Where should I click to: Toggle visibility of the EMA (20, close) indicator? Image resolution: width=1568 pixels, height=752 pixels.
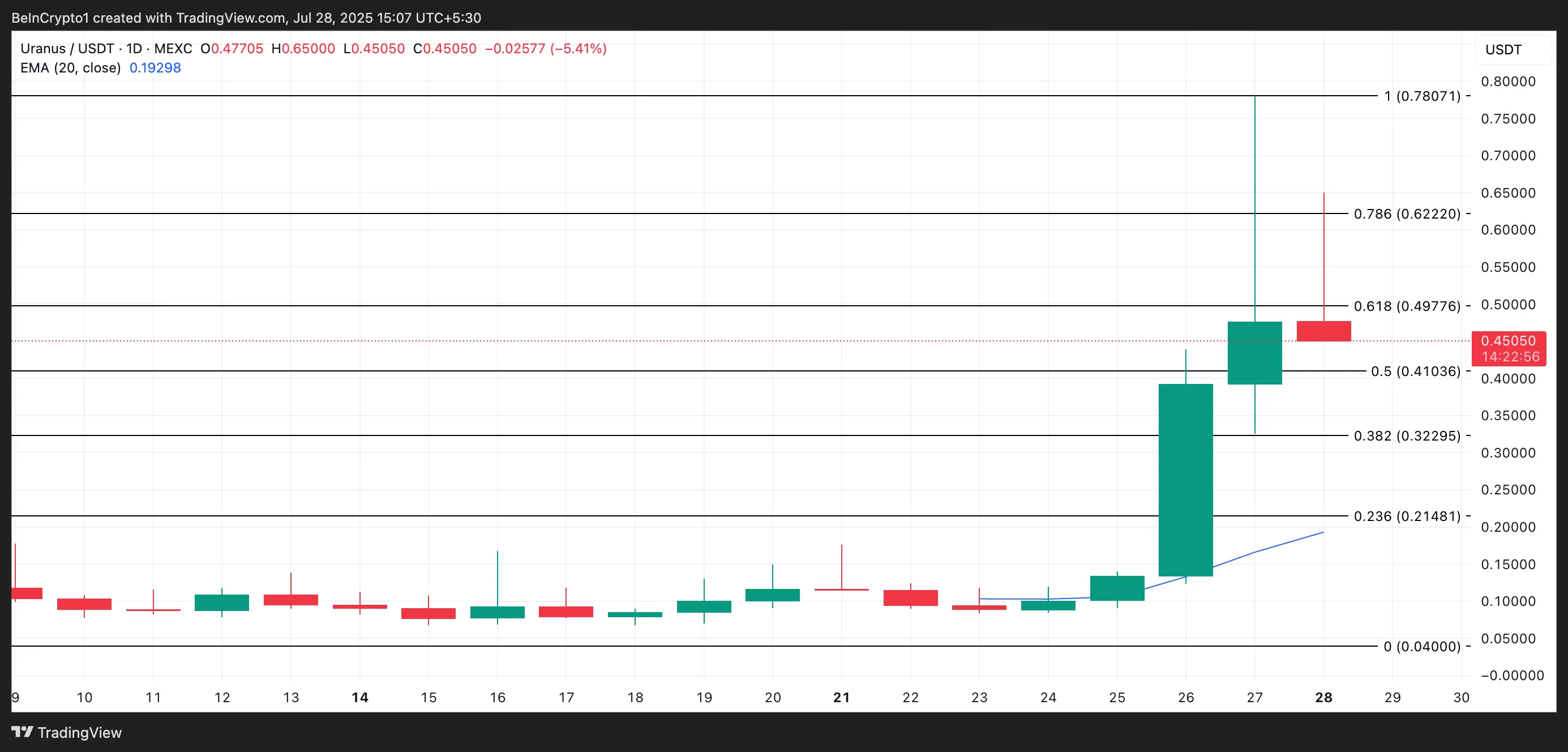pos(71,68)
